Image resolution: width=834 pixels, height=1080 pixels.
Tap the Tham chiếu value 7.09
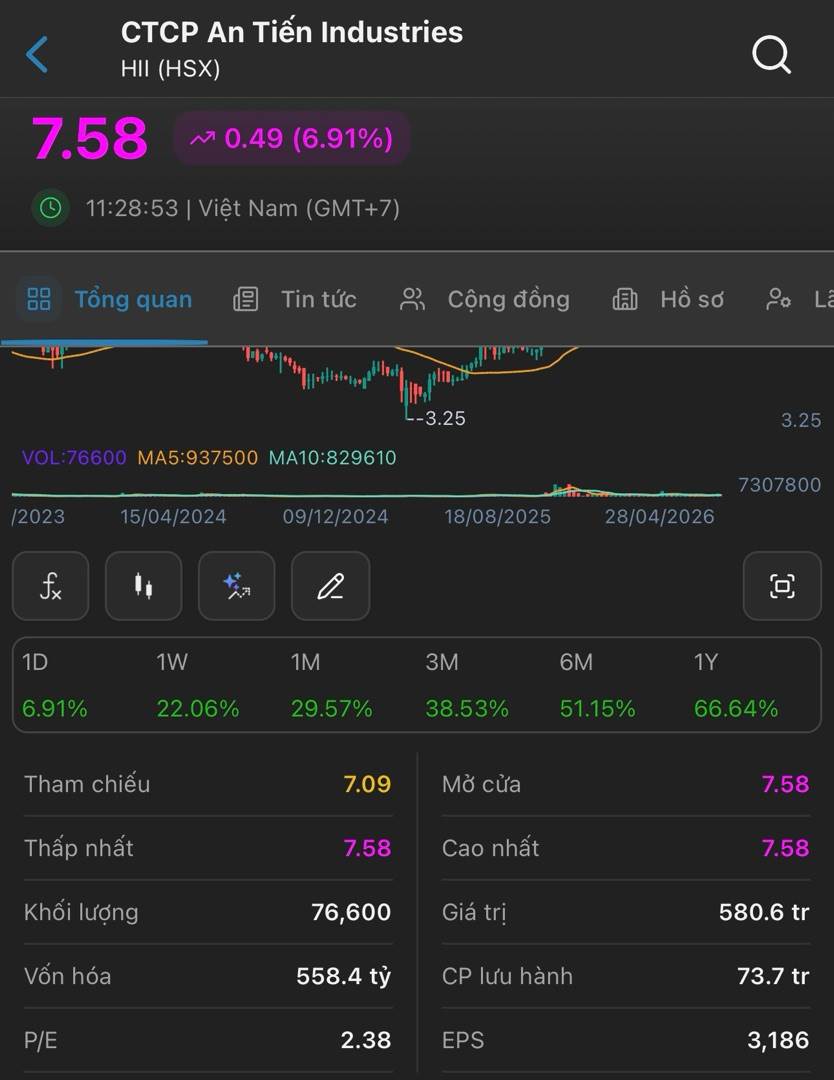tap(367, 784)
